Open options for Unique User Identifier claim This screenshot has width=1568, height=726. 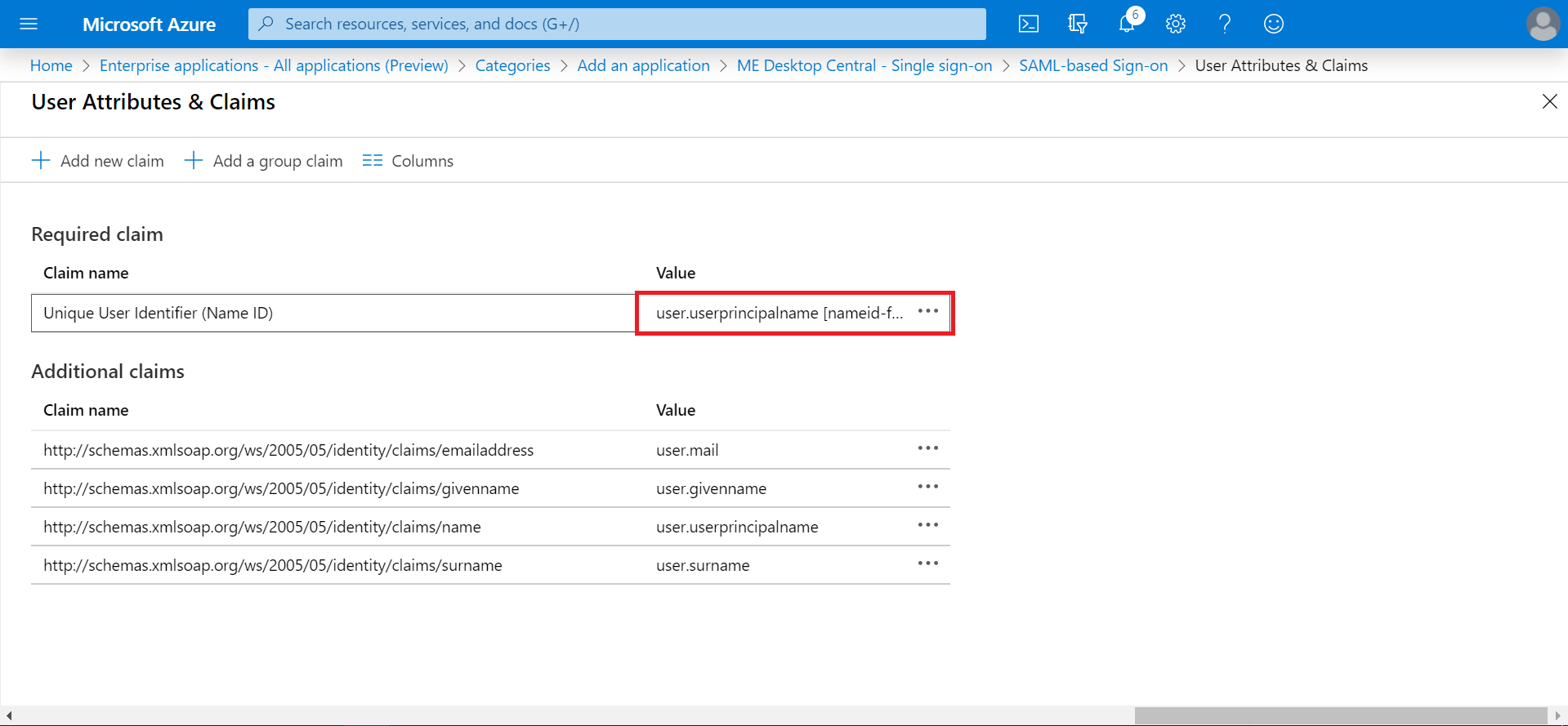pyautogui.click(x=927, y=312)
